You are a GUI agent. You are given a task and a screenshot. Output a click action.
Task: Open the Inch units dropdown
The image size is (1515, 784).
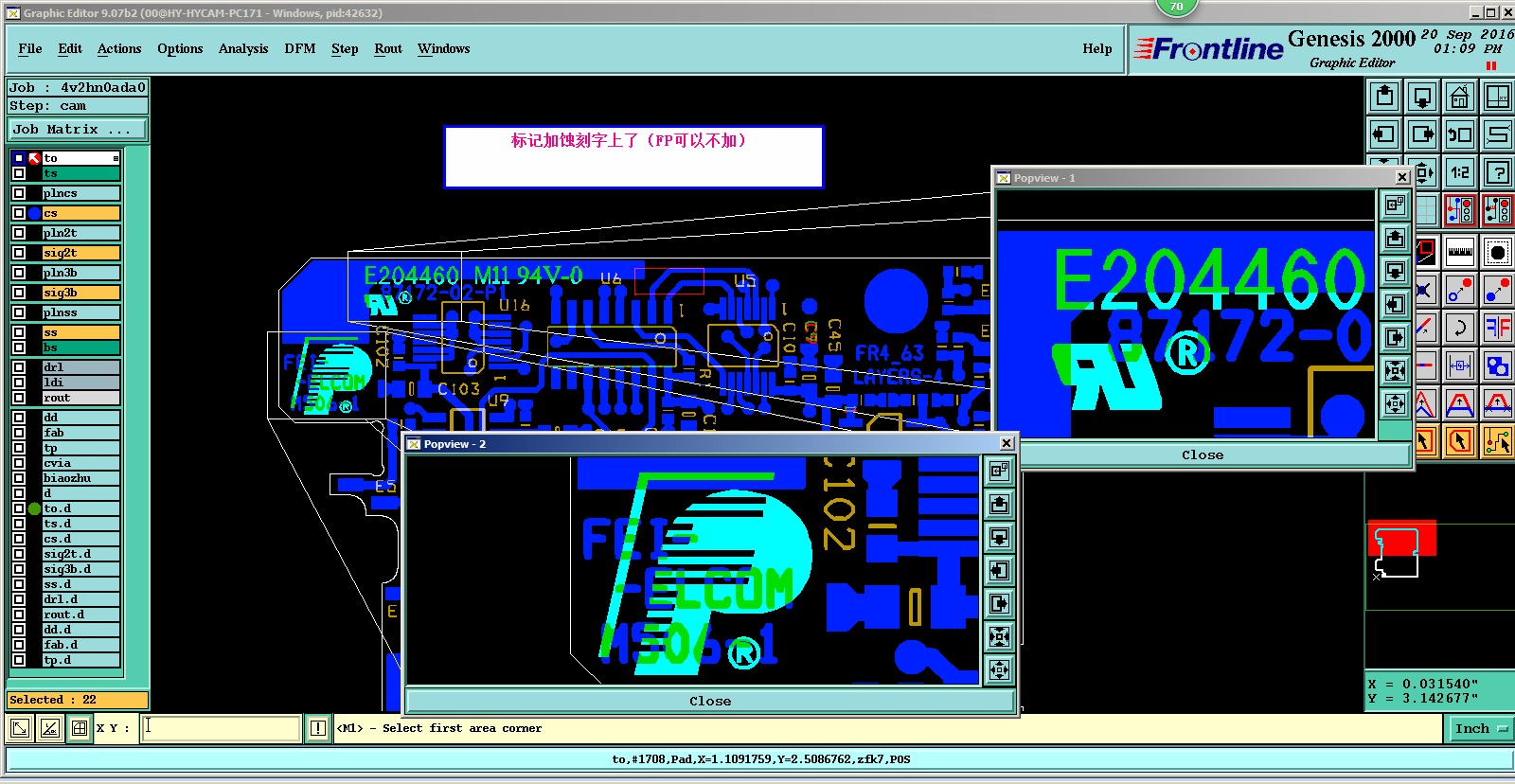1481,728
